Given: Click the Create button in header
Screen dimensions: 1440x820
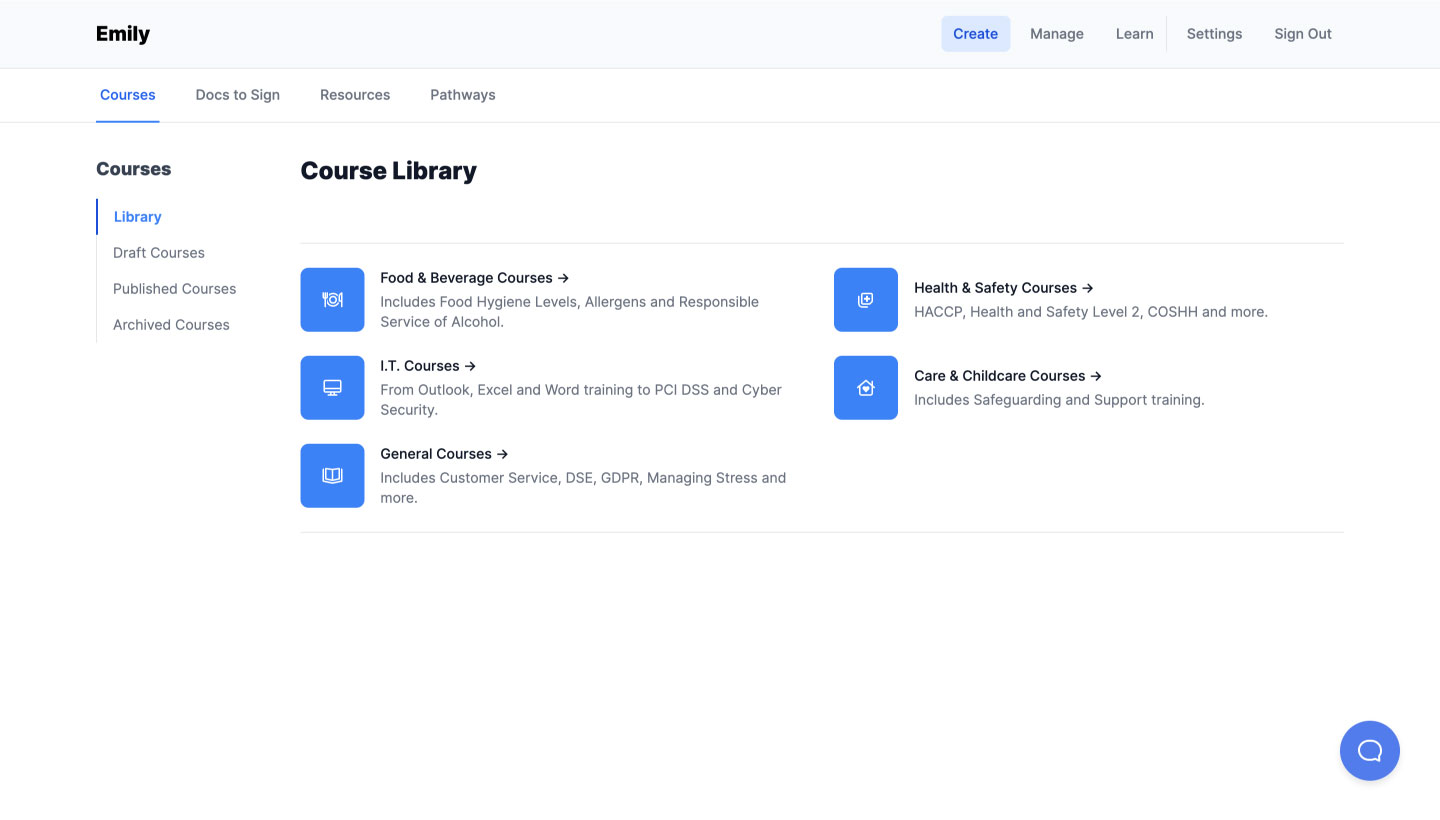Looking at the screenshot, I should coord(975,34).
